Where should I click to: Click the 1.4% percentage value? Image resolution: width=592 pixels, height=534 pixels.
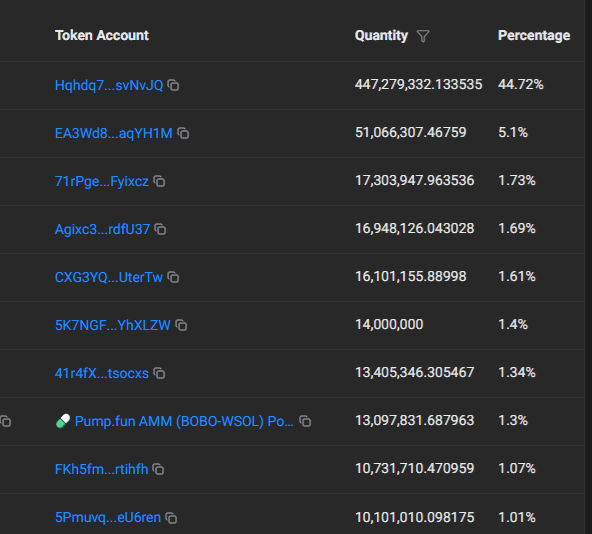[x=513, y=324]
